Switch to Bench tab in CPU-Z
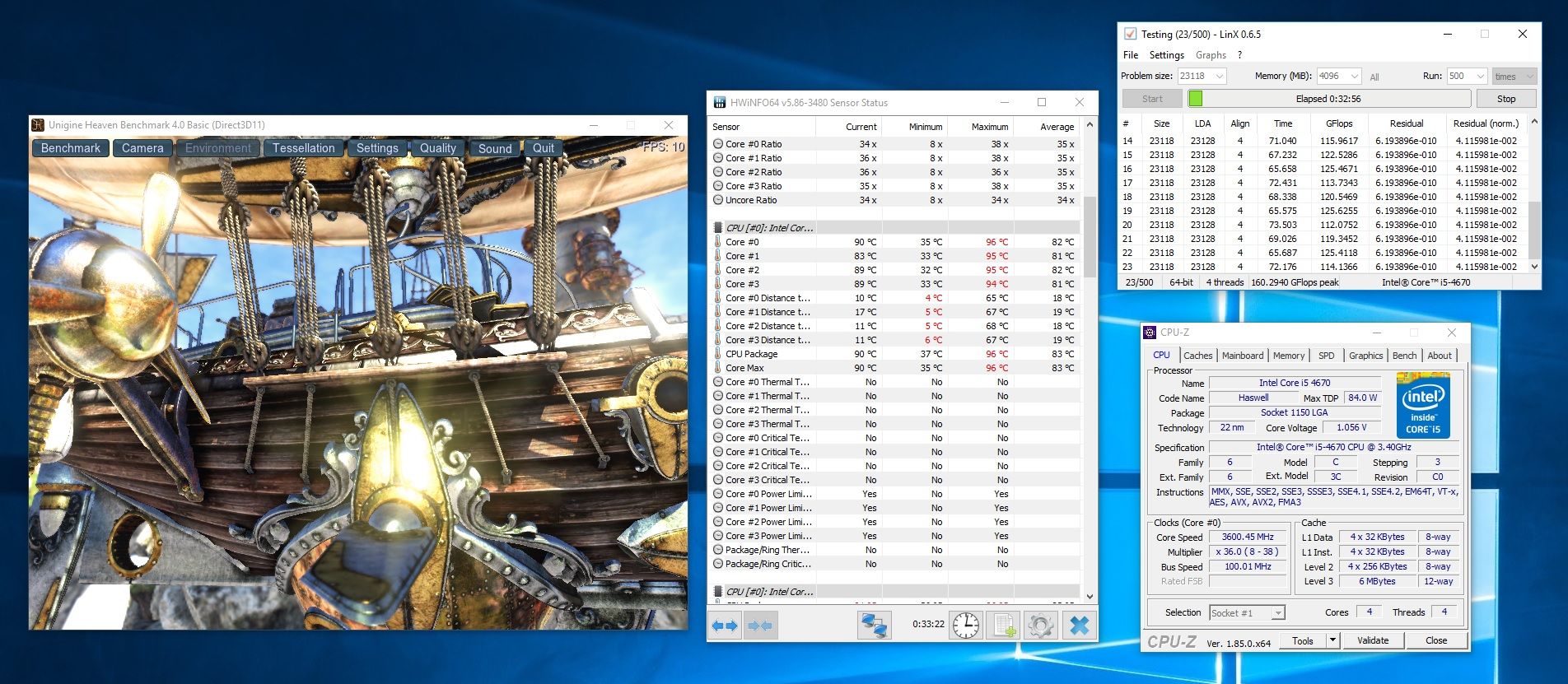1568x684 pixels. point(1404,356)
